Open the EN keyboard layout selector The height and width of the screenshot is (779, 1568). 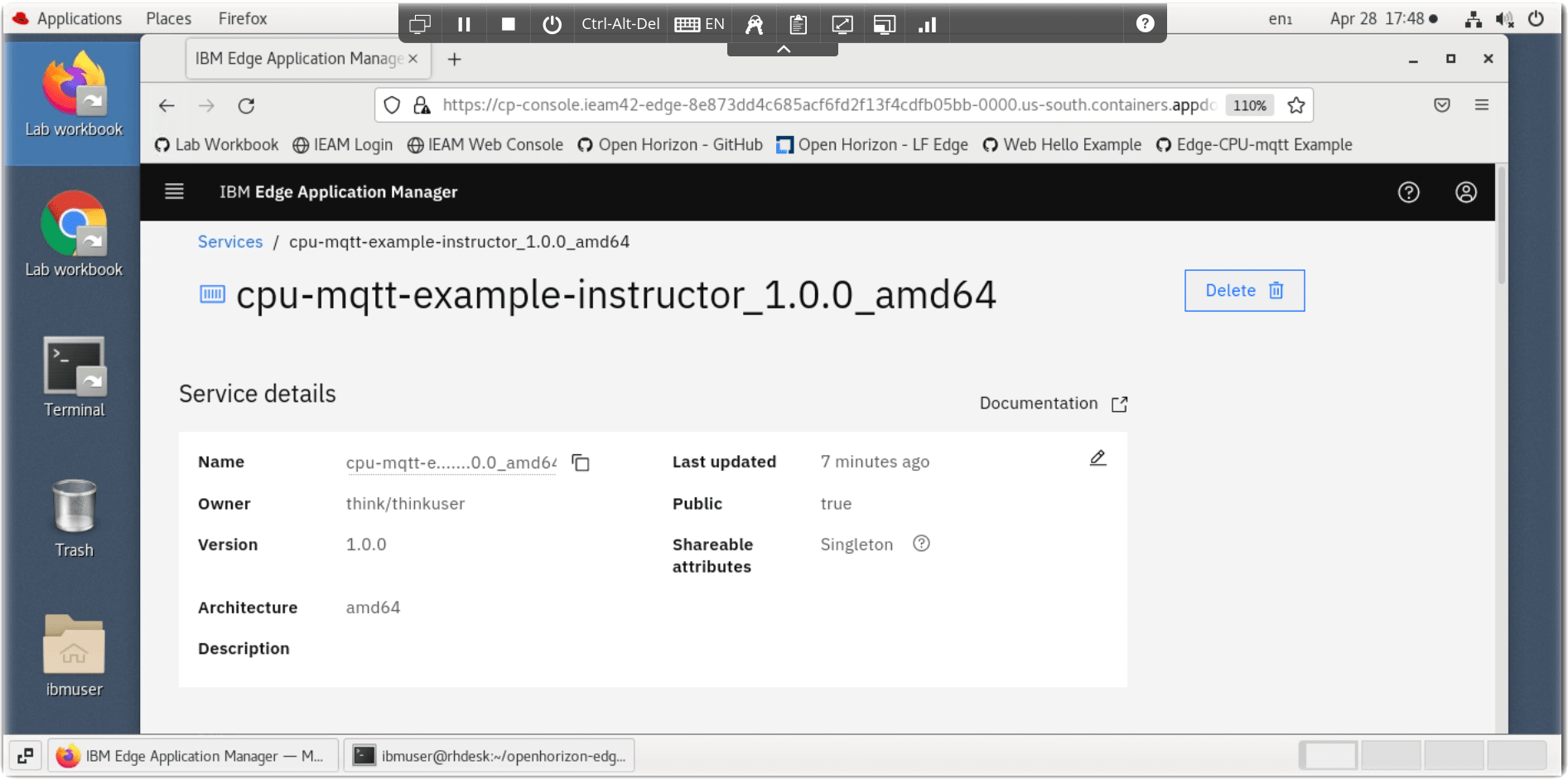[x=700, y=24]
